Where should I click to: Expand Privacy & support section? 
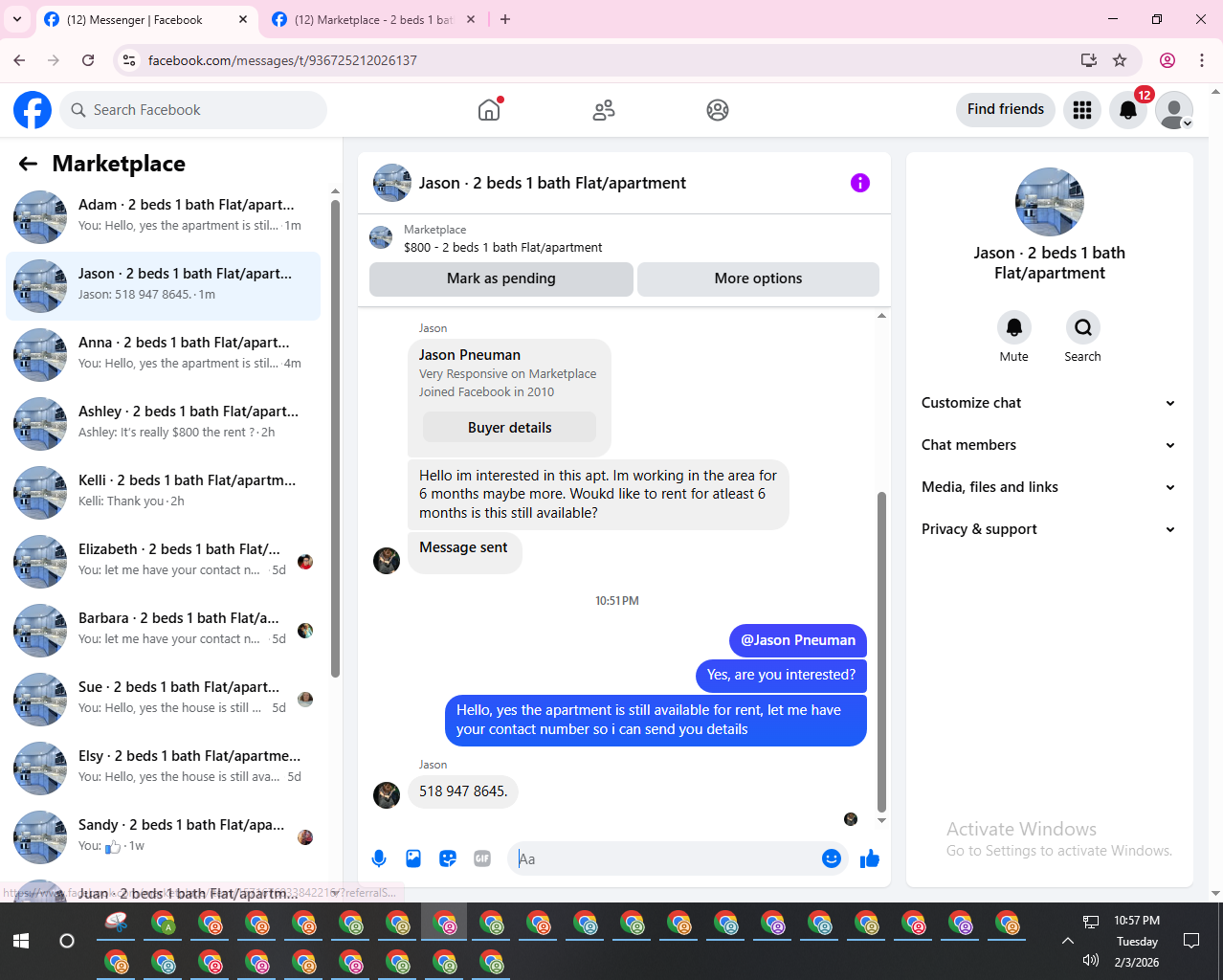(1049, 529)
